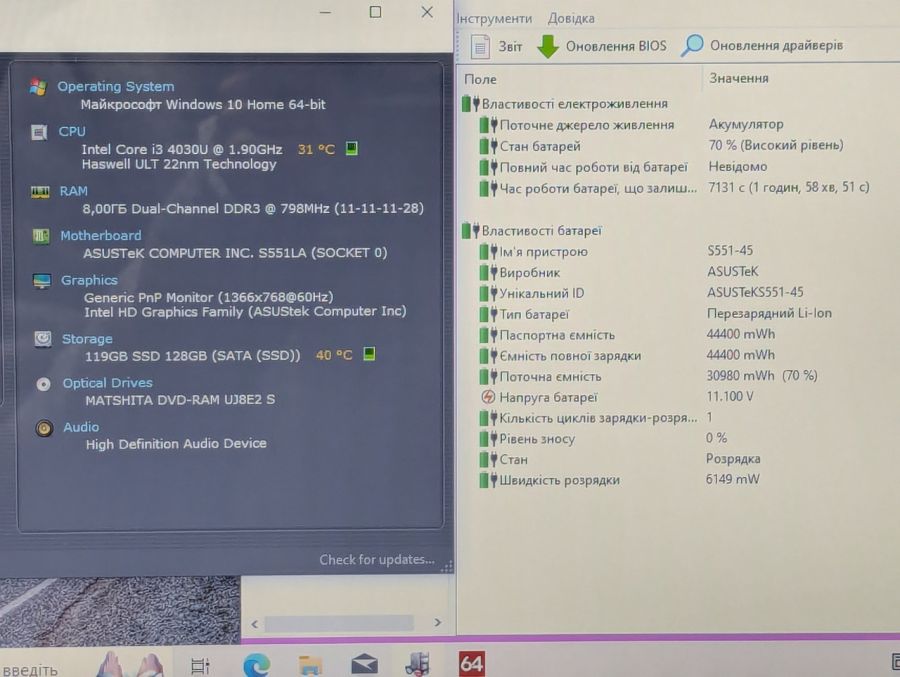Viewport: 900px width, 677px height.
Task: Click the CPU chip icon in Speccy
Action: (38, 133)
